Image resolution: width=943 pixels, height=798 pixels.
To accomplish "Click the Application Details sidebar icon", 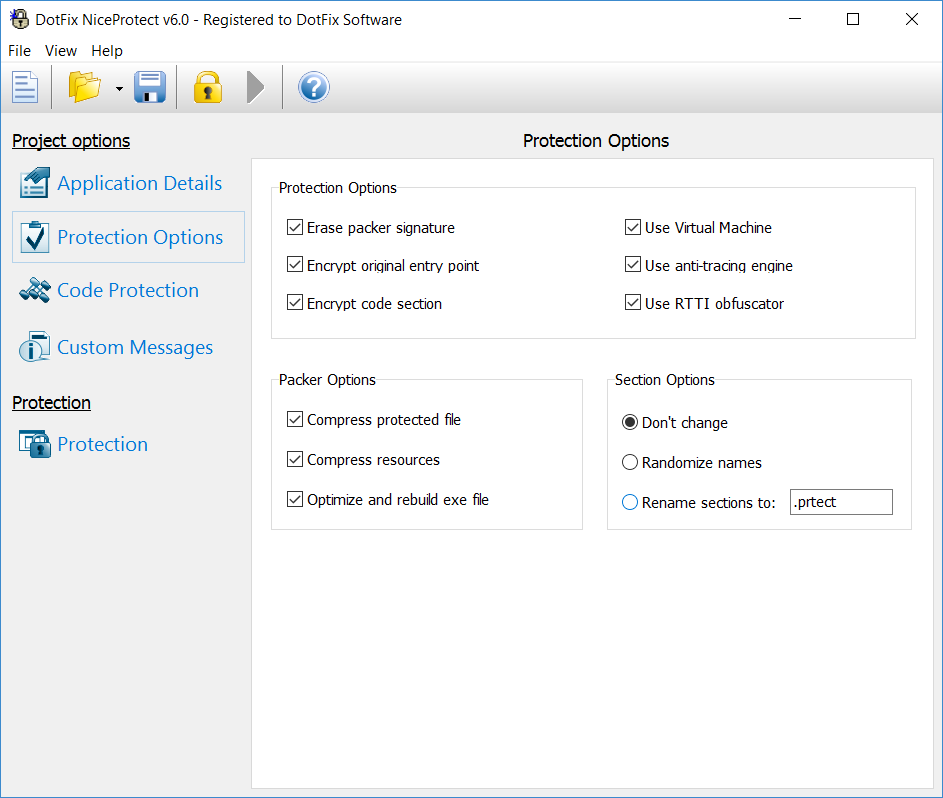I will point(34,183).
